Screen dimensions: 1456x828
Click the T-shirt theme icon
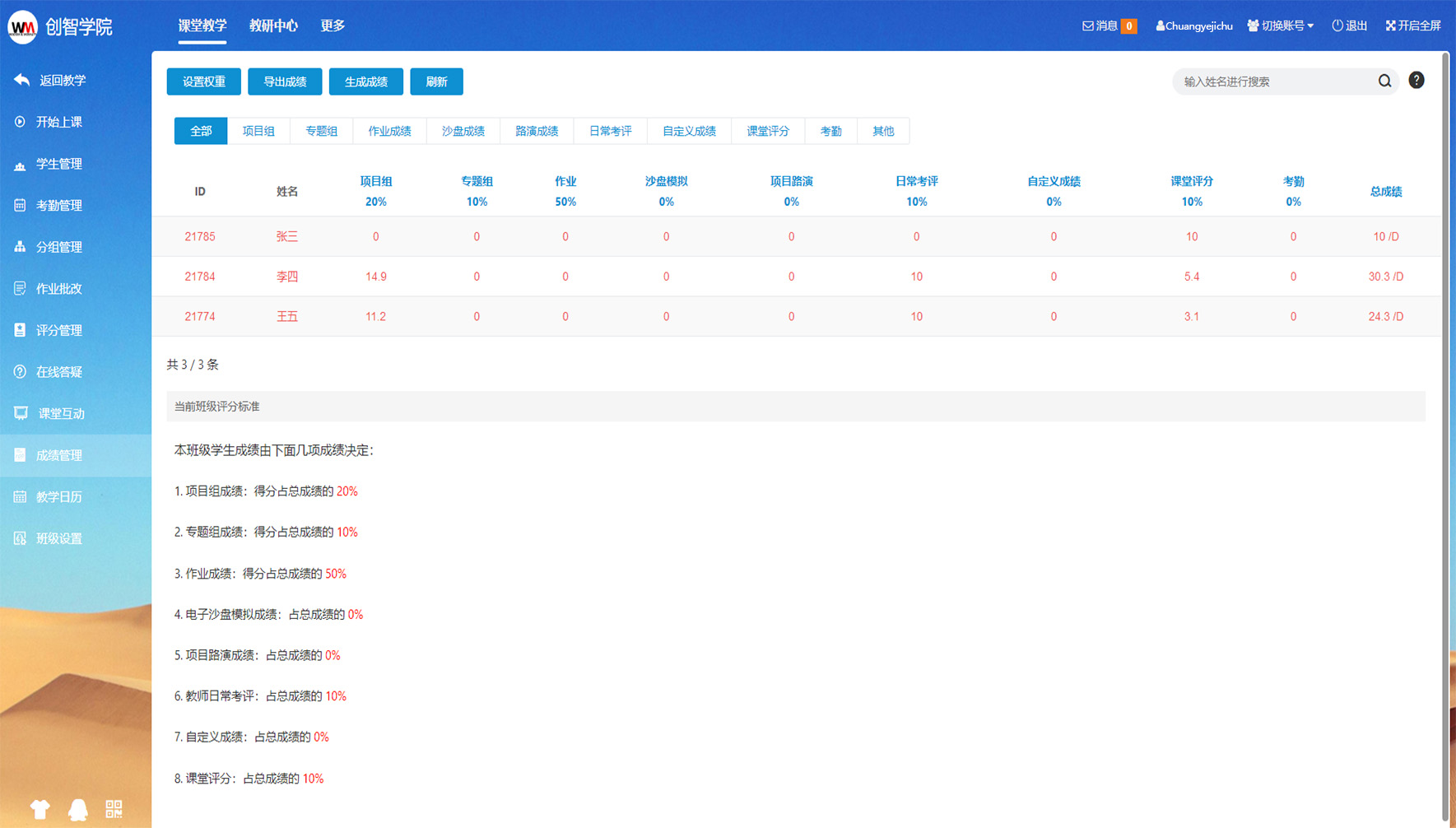click(x=40, y=809)
